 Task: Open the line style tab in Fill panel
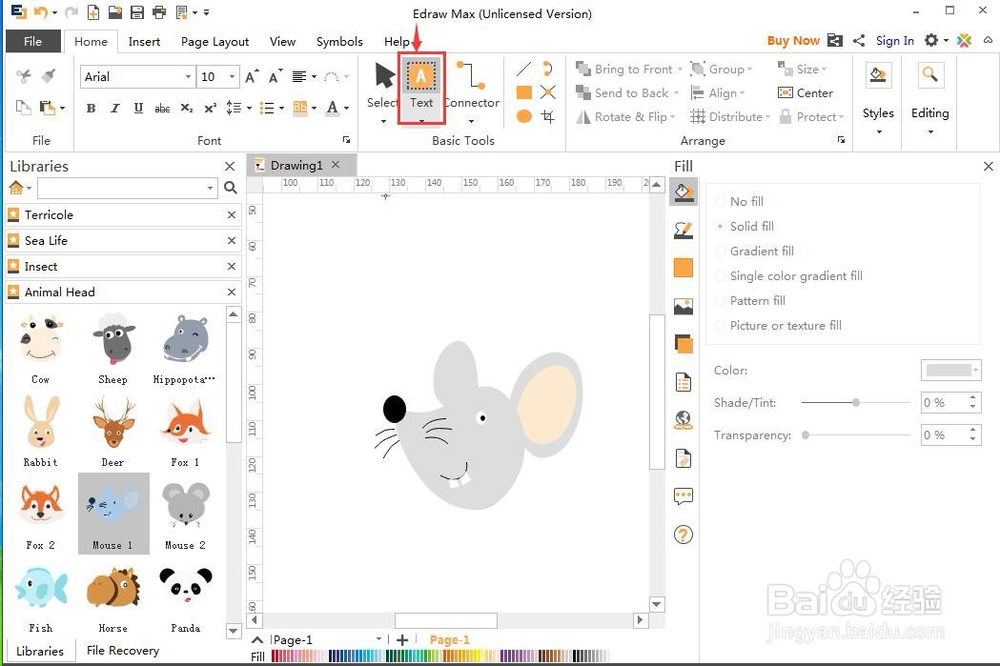(x=683, y=230)
